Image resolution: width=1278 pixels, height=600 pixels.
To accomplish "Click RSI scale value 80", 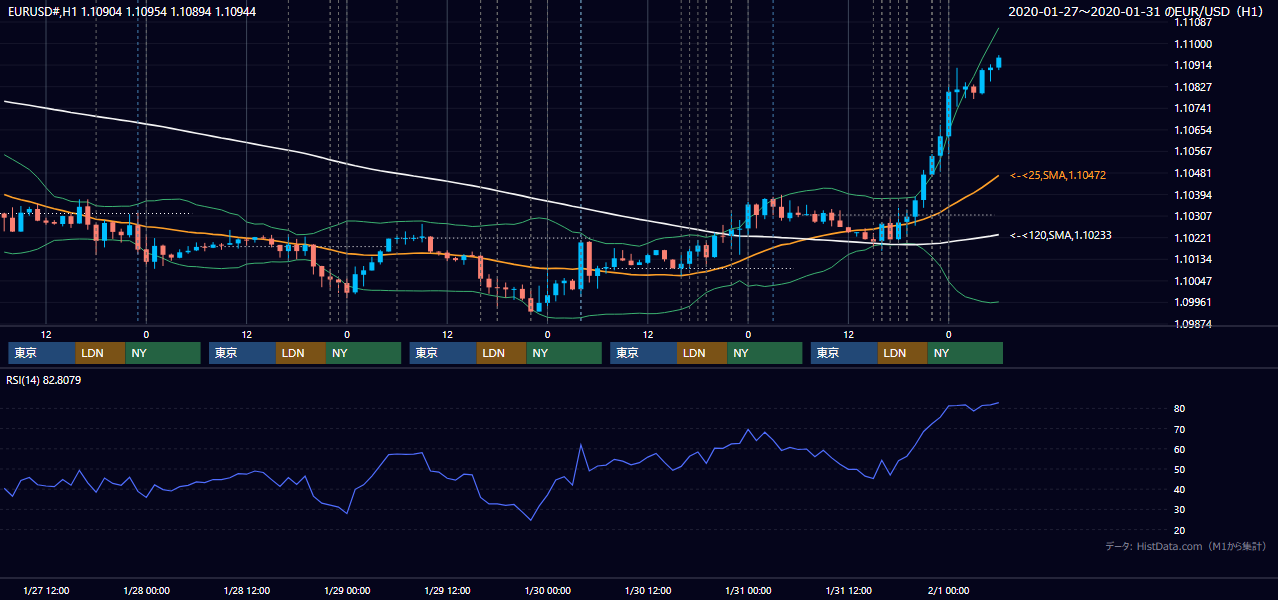I will click(x=1180, y=409).
